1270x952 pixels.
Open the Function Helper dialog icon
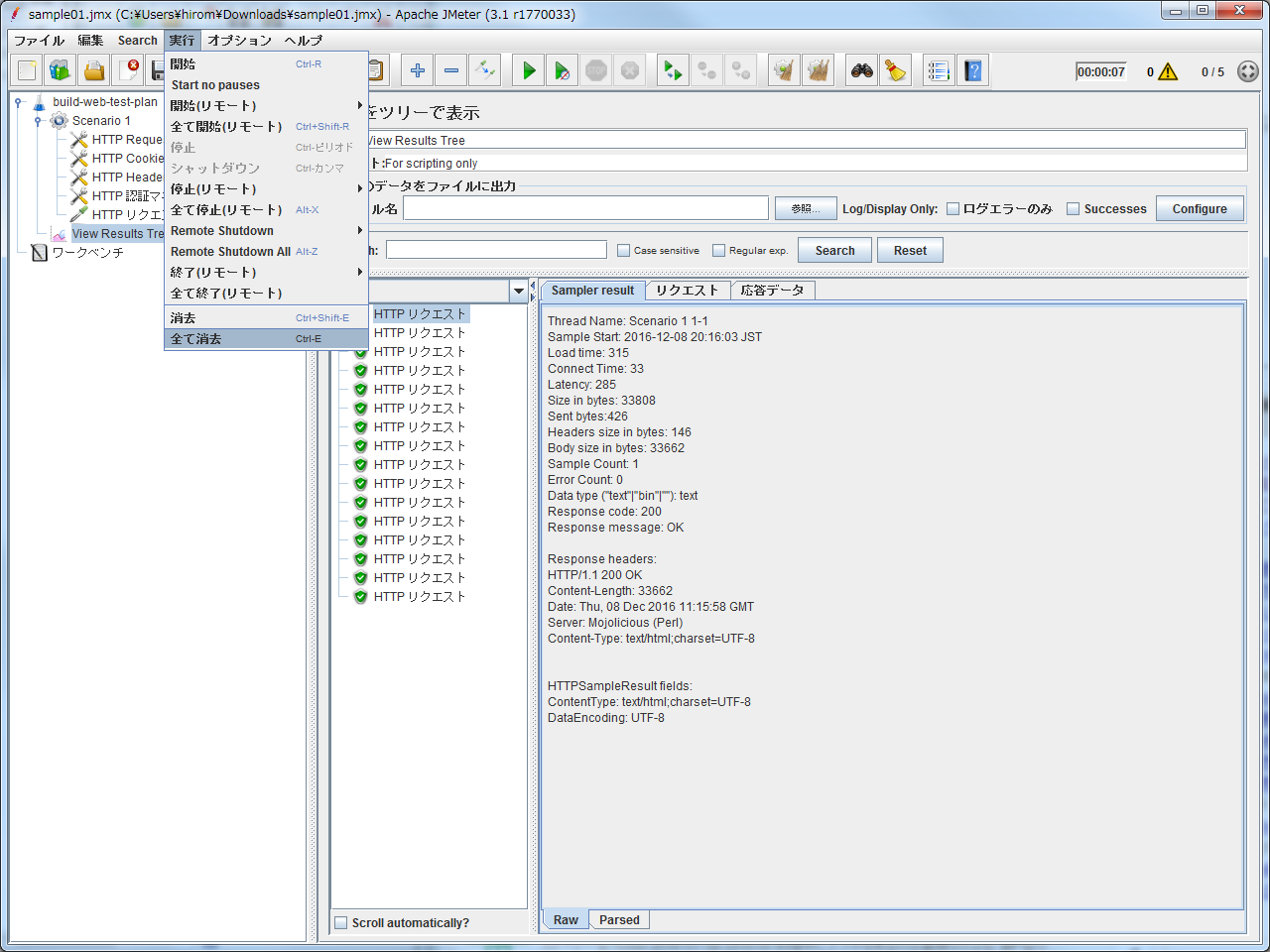pos(940,70)
